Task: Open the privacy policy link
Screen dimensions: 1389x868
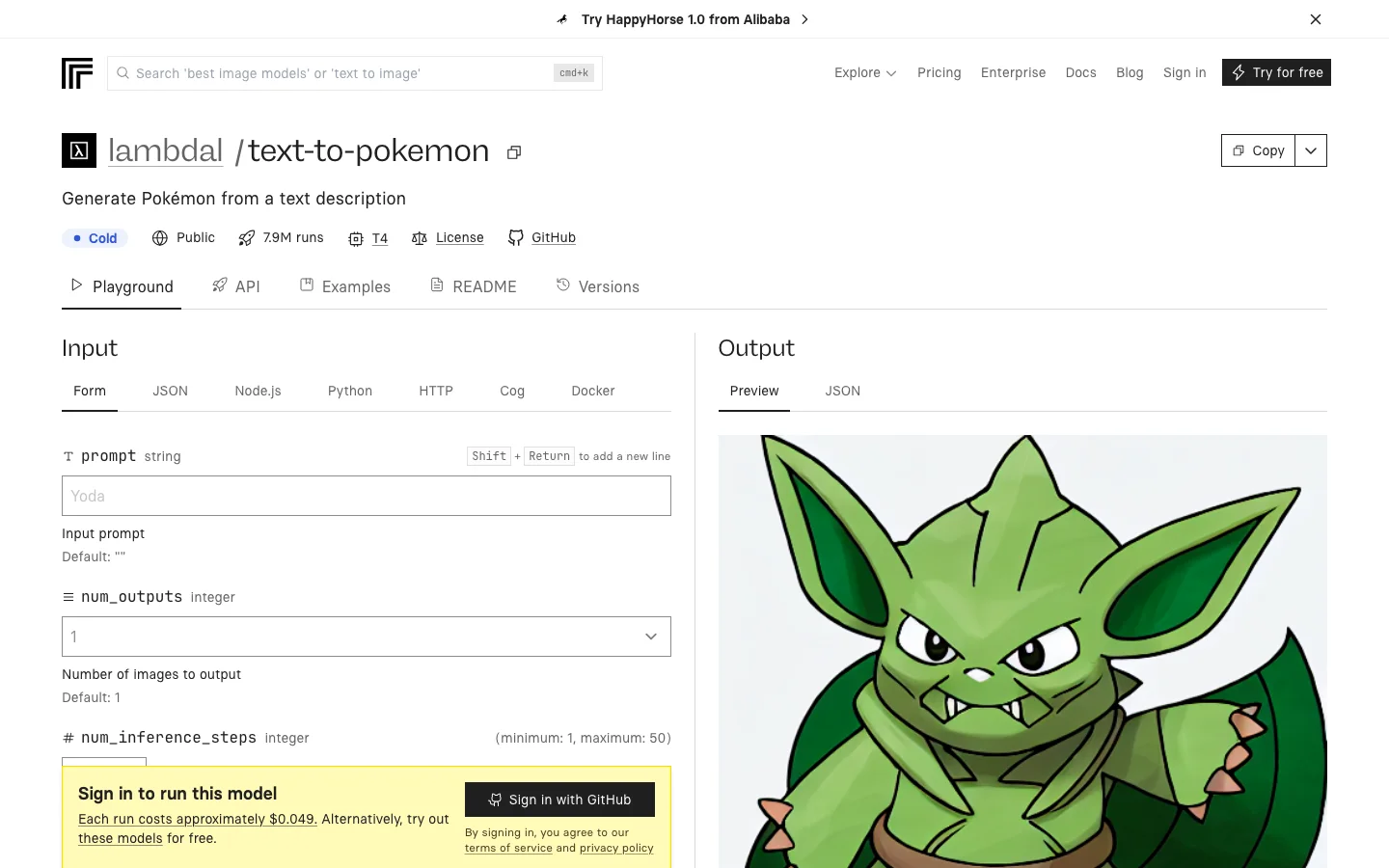Action: coord(616,849)
